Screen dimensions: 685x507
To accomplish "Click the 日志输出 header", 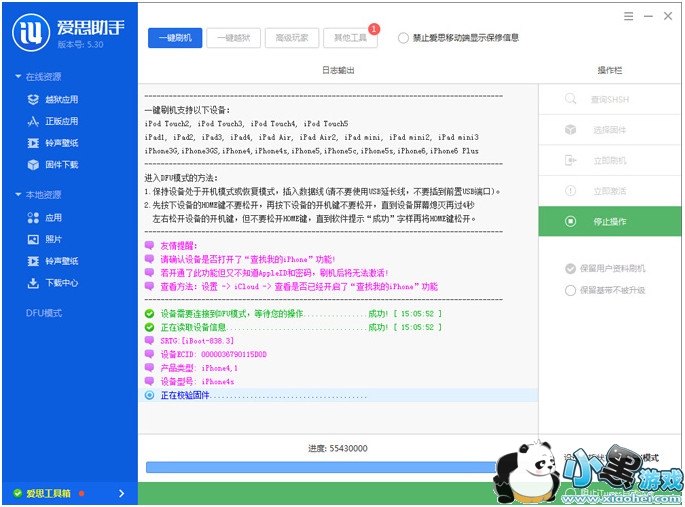I will [x=338, y=70].
